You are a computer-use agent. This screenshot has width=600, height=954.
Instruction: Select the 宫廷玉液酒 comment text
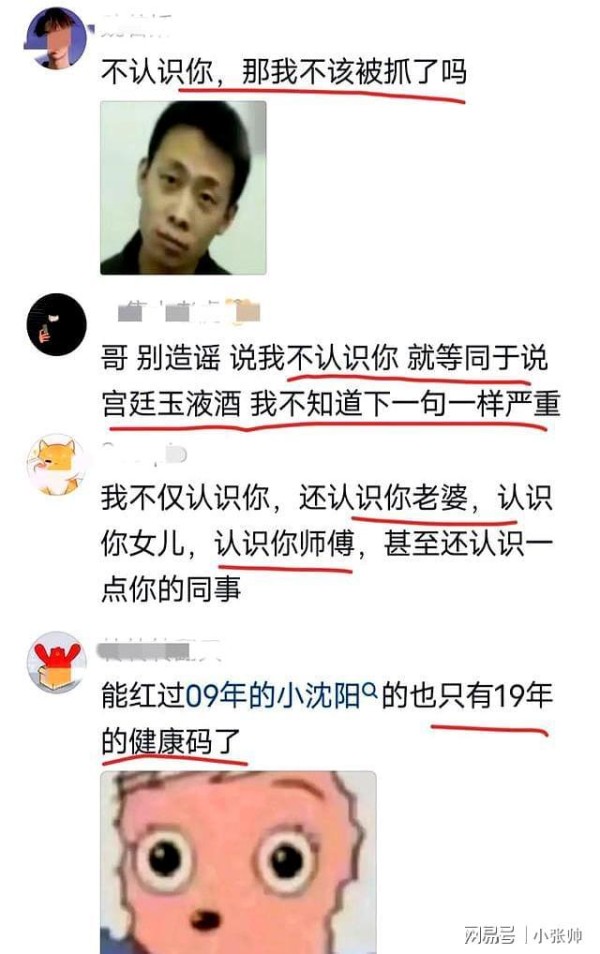(x=330, y=381)
